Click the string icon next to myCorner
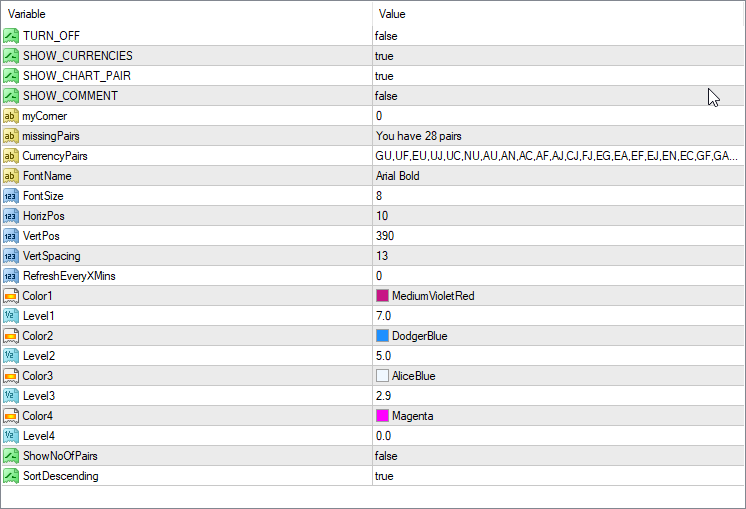Viewport: 746px width, 509px height. coord(11,116)
